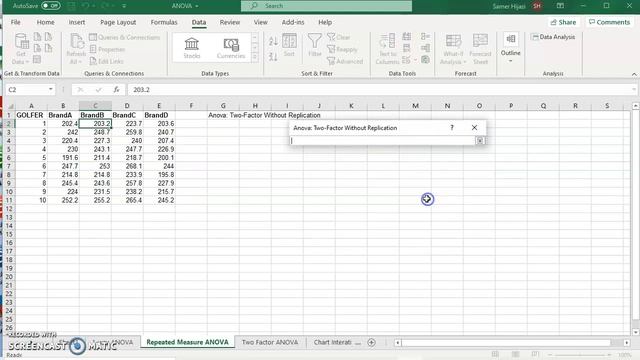The width and height of the screenshot is (640, 360).
Task: Switch to the Review ribbon tab
Action: pos(230,22)
